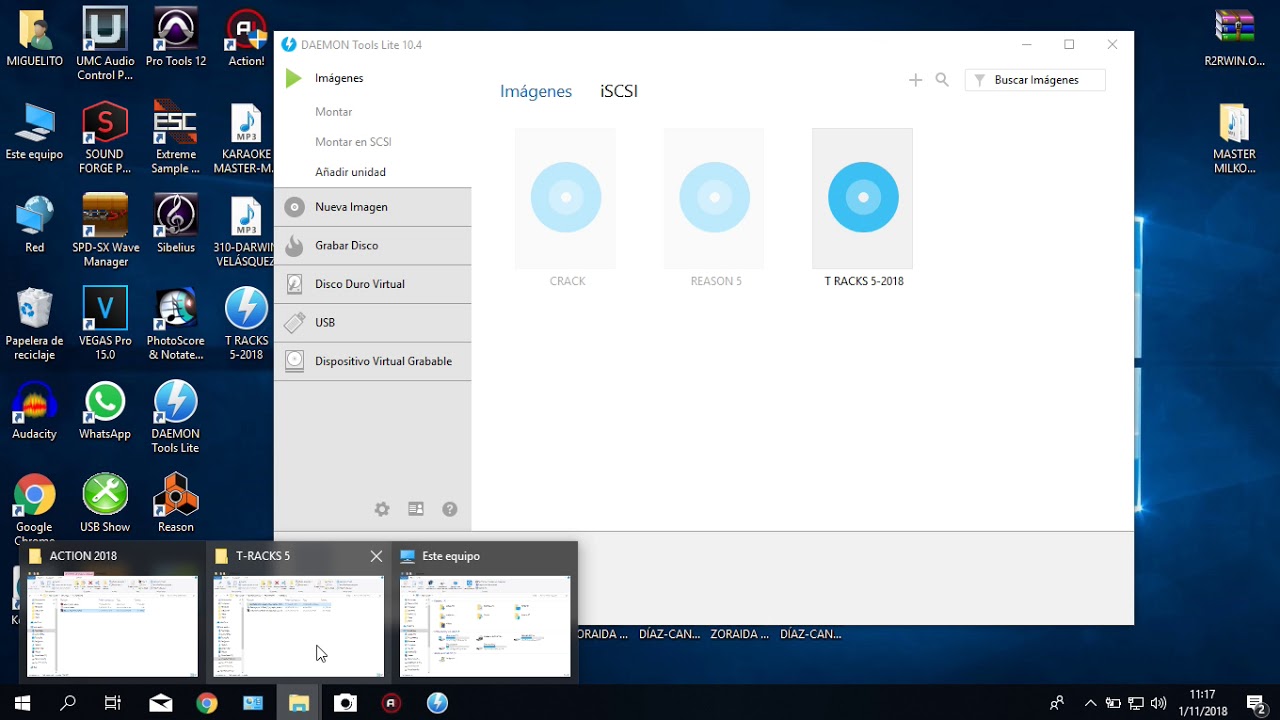This screenshot has width=1280, height=720.
Task: Open Disco Duro Virtual section
Action: (x=373, y=284)
